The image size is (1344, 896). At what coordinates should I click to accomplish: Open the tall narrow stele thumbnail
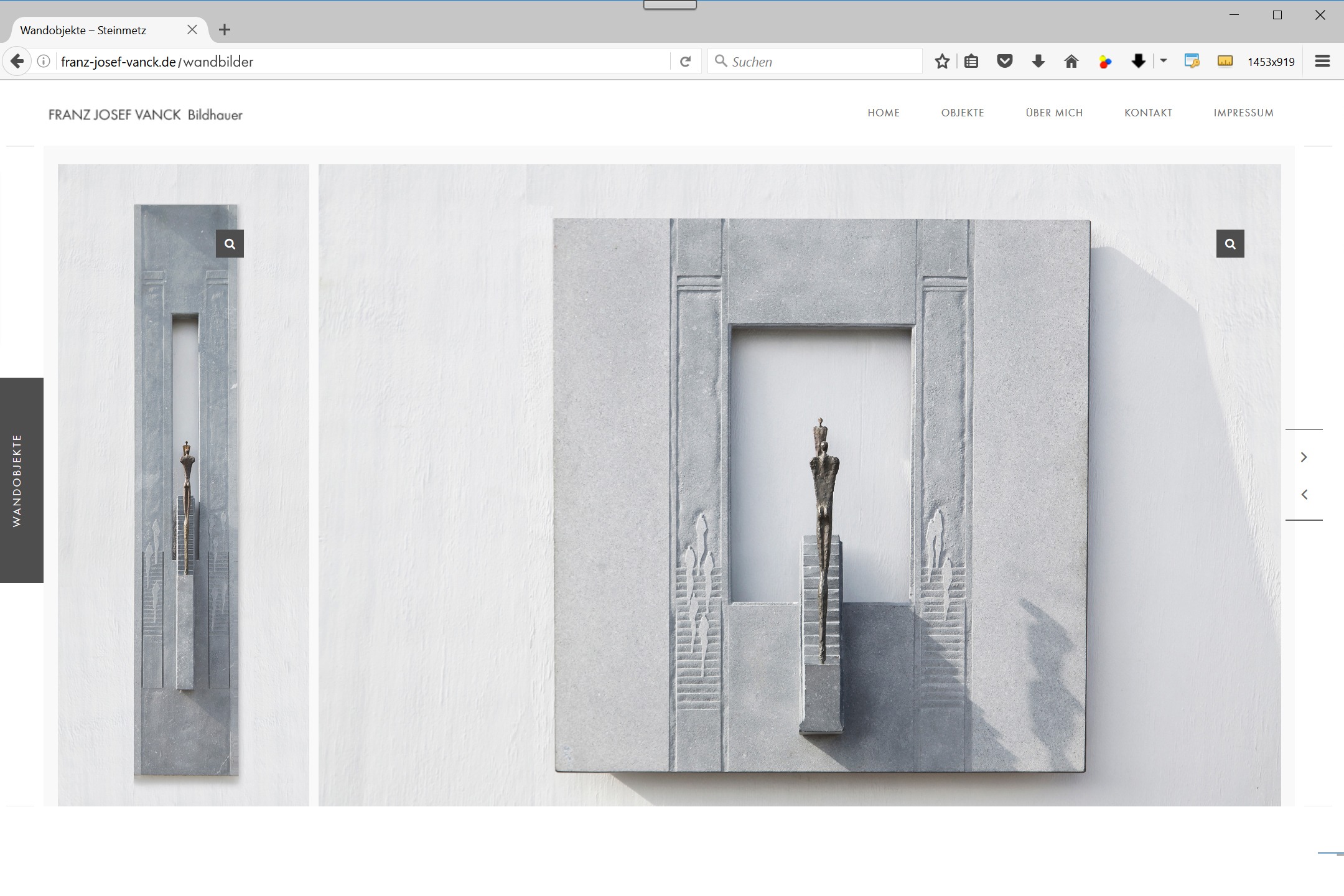[184, 485]
